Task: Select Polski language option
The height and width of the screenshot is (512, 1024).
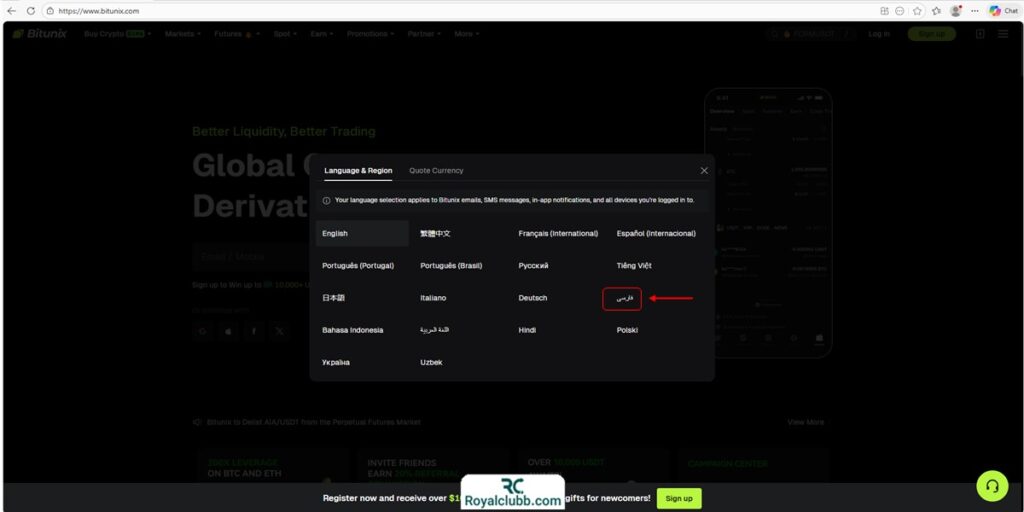Action: 627,330
